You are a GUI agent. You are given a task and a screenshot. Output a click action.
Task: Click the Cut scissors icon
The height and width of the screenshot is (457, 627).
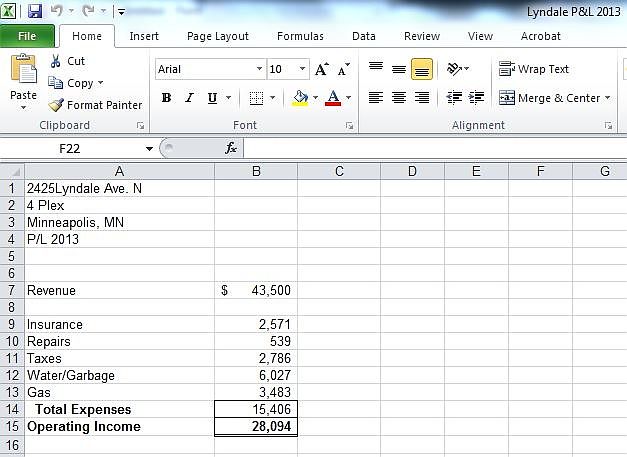(55, 61)
